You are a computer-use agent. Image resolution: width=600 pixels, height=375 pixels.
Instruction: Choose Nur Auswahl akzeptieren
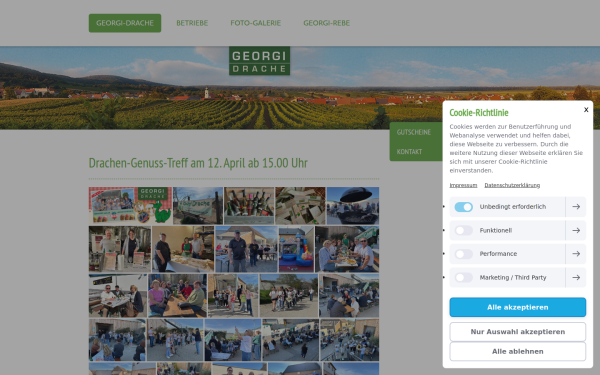coord(517,332)
